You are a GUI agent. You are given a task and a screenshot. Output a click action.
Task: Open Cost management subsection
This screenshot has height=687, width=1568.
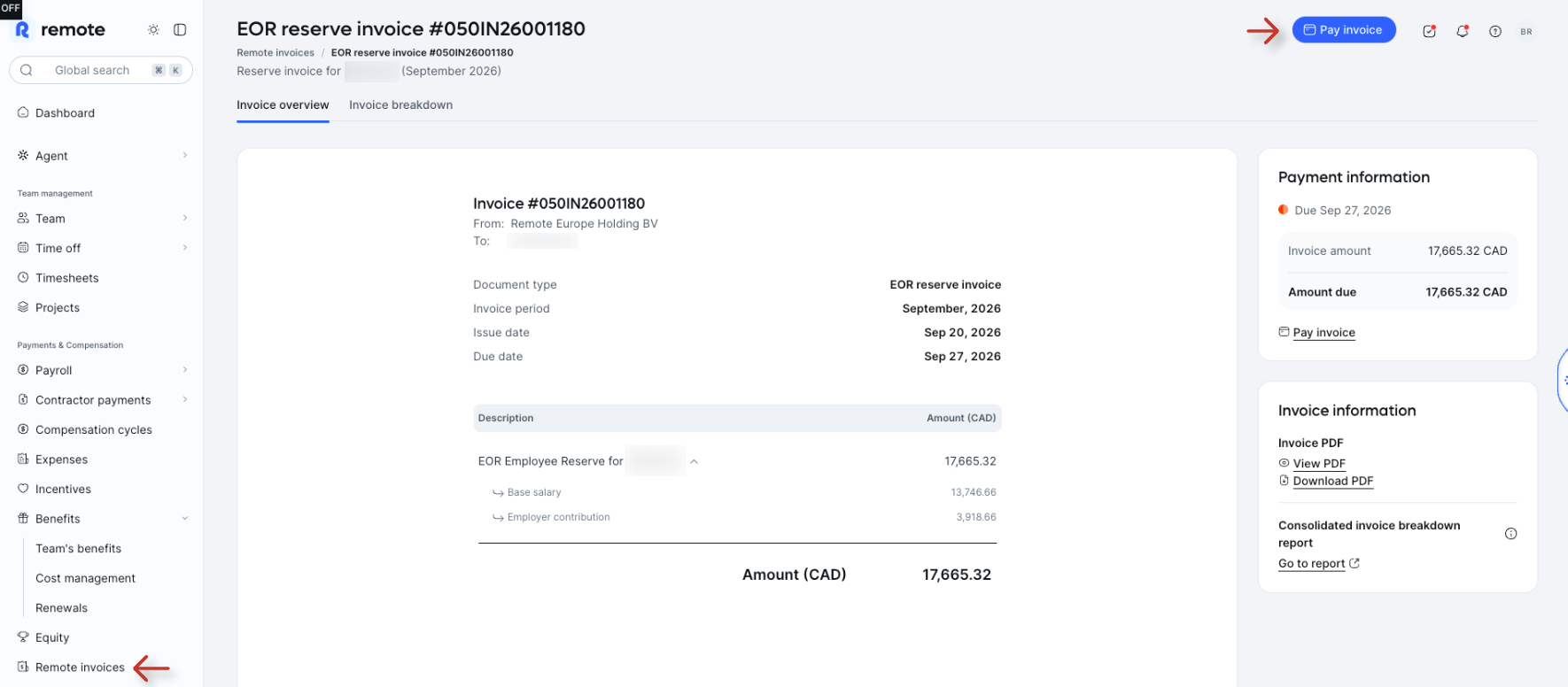click(85, 578)
